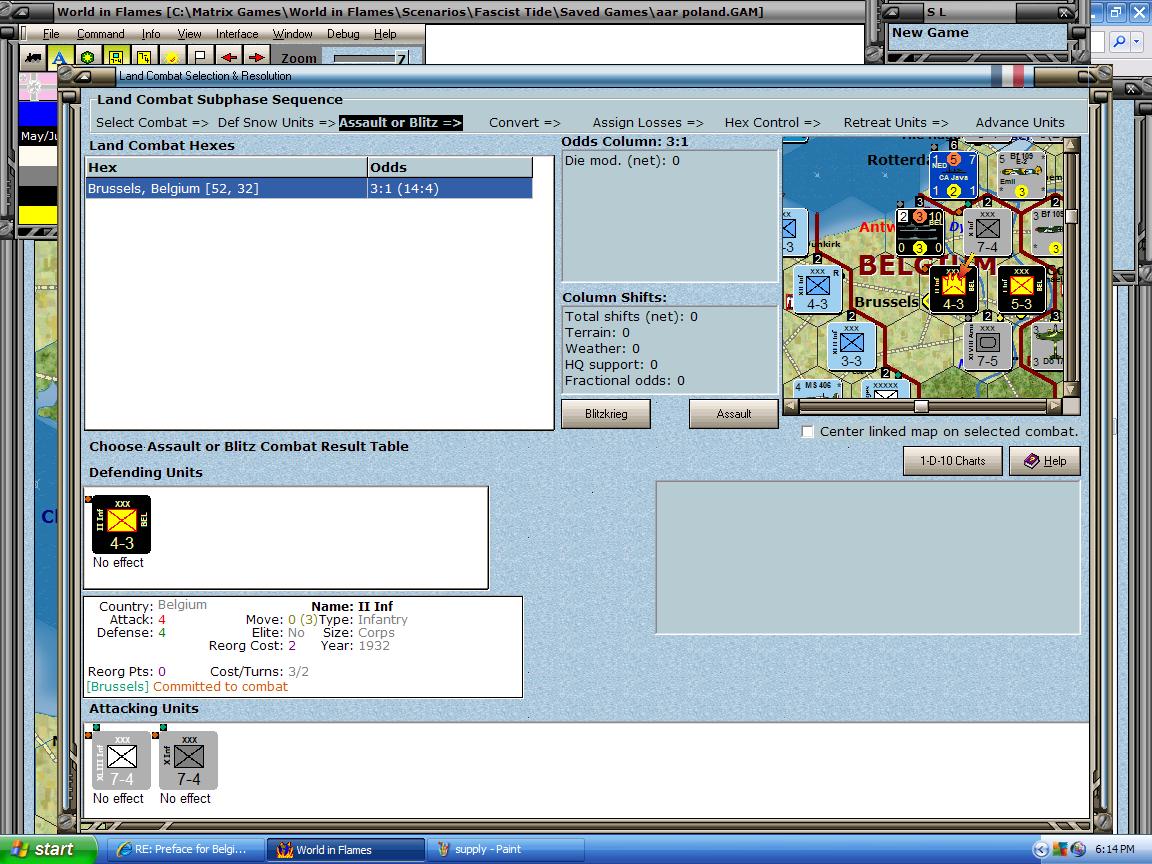Click the Blitzkrieg button

coord(606,414)
